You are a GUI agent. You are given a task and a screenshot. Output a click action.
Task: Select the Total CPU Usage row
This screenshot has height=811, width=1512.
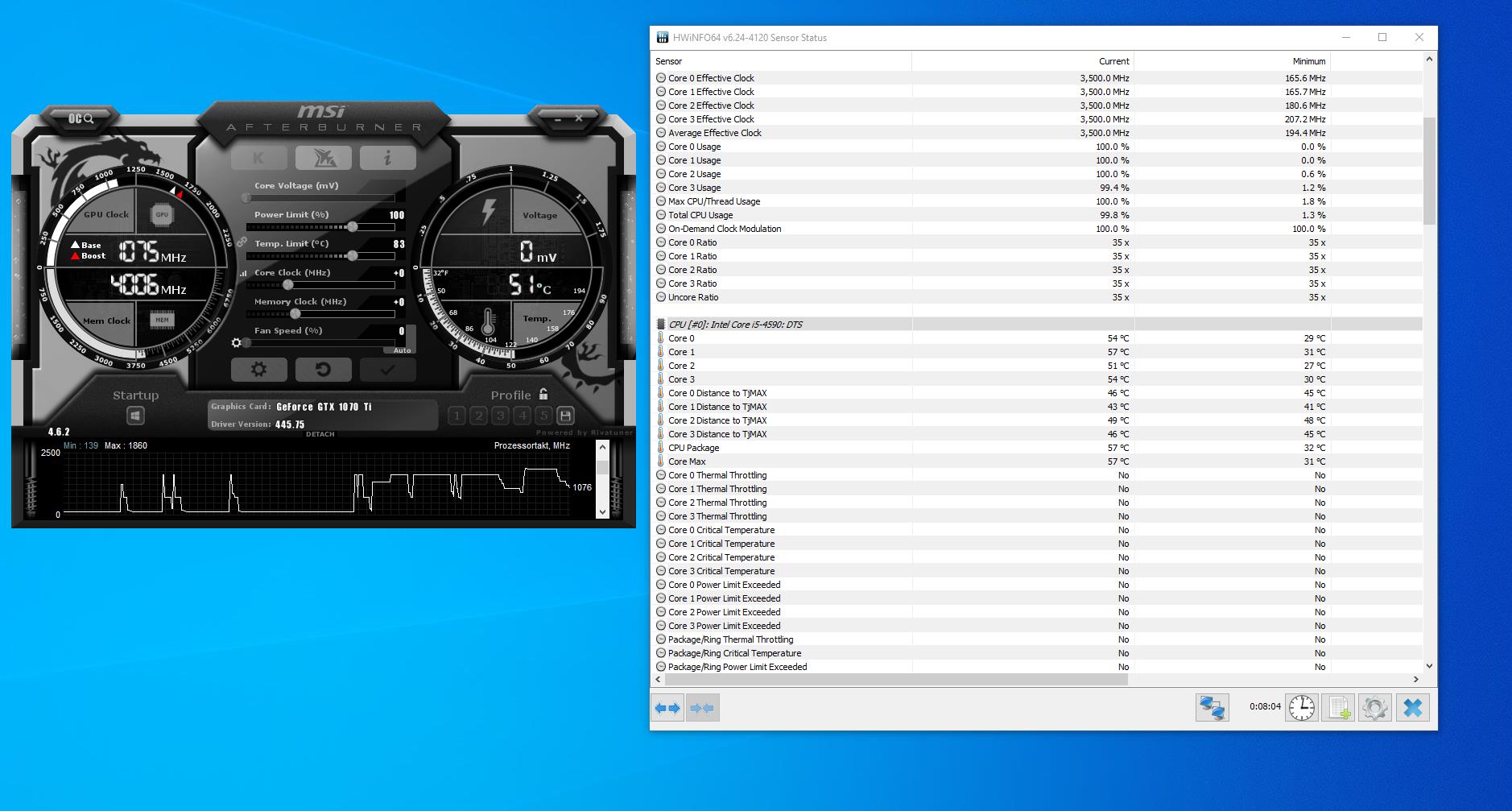pyautogui.click(x=1037, y=215)
